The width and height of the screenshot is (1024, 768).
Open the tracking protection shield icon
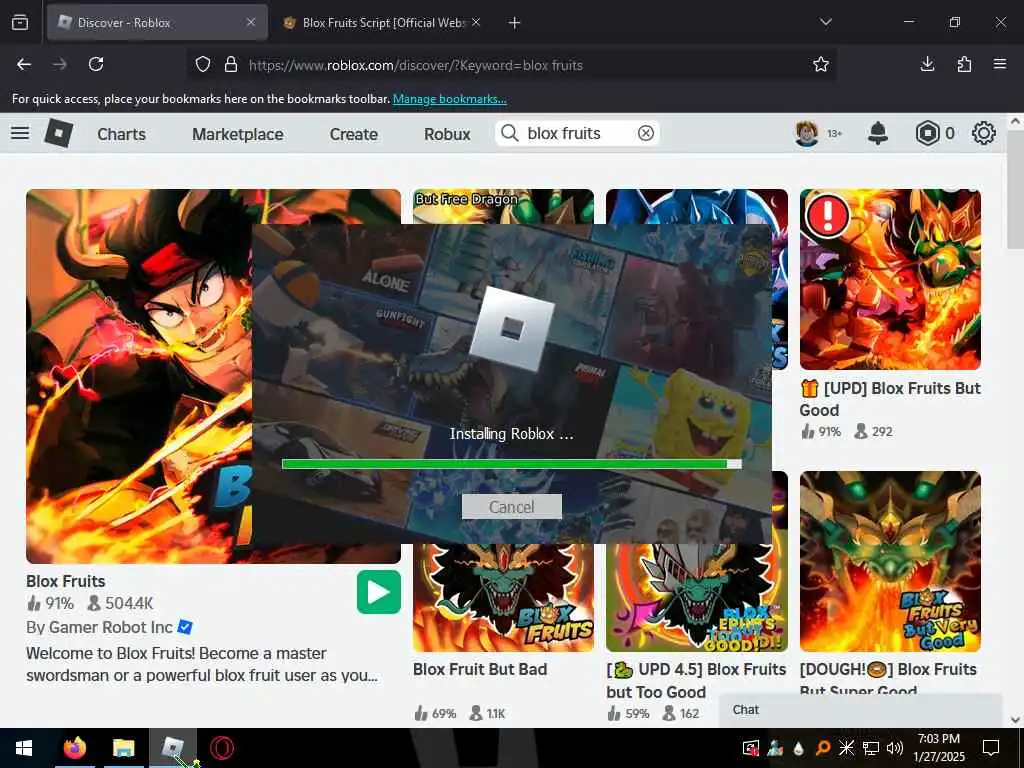tap(203, 65)
